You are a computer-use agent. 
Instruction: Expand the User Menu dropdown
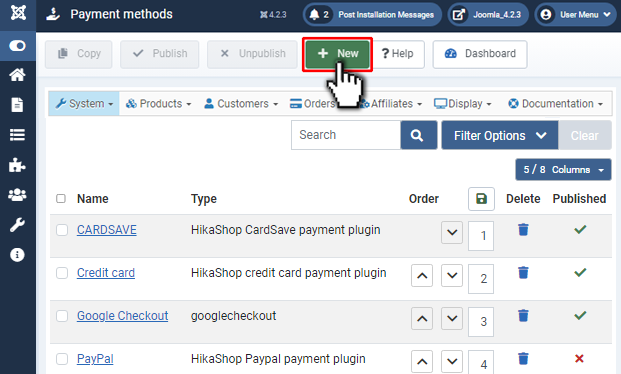pos(575,15)
